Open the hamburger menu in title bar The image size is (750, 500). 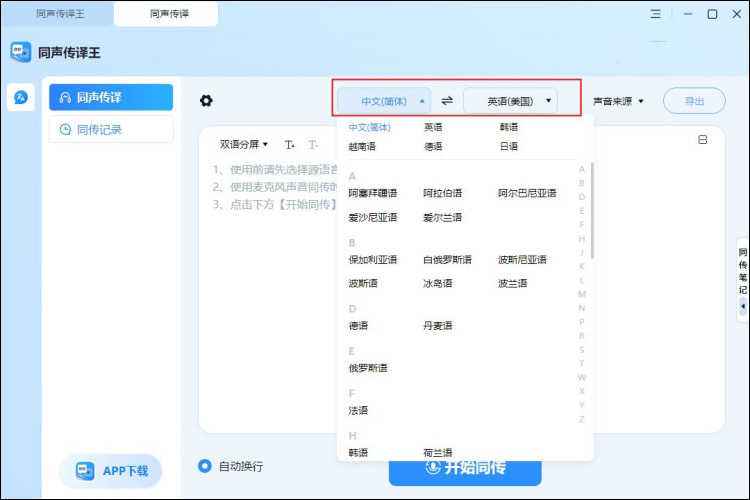pyautogui.click(x=655, y=14)
